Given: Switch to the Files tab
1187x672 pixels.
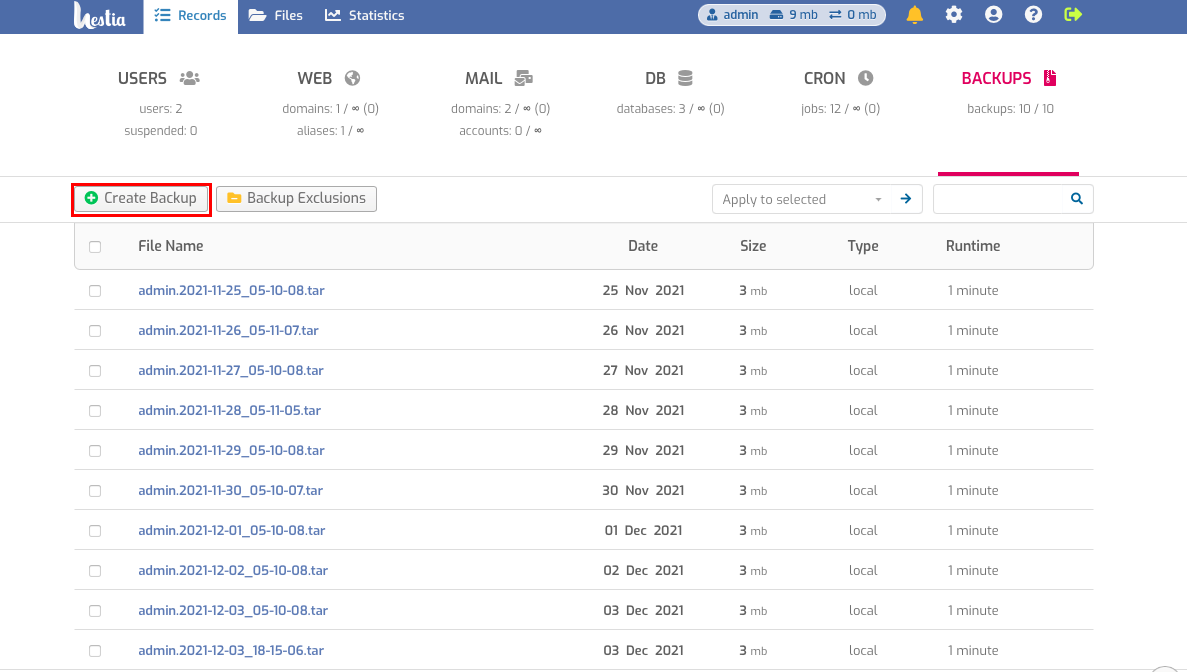Looking at the screenshot, I should [x=276, y=16].
